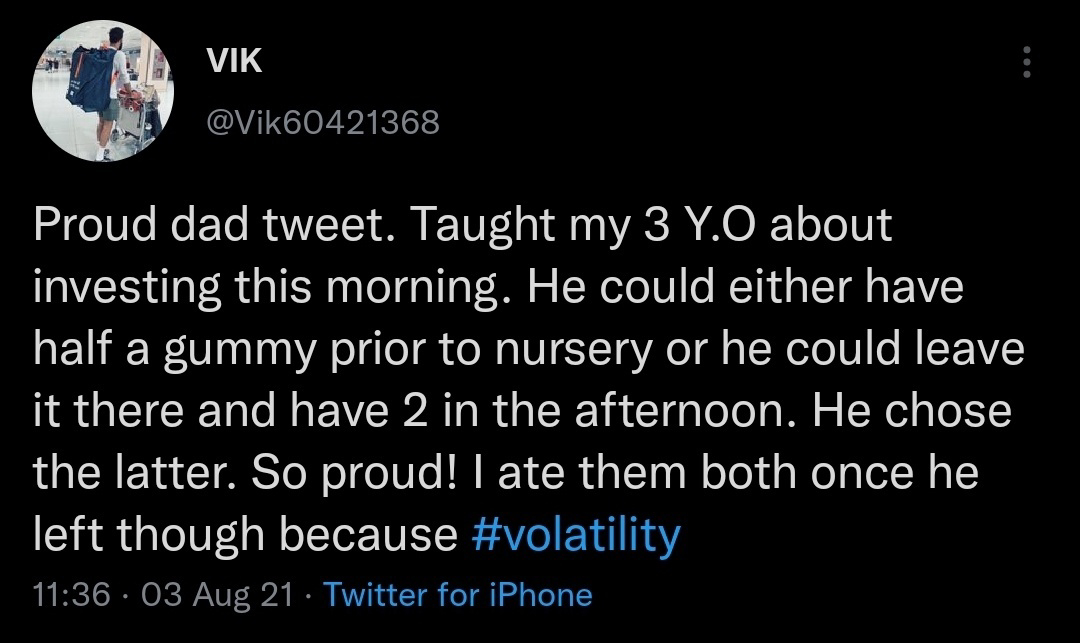Click the 11:36 tweet timestamp

tap(71, 596)
